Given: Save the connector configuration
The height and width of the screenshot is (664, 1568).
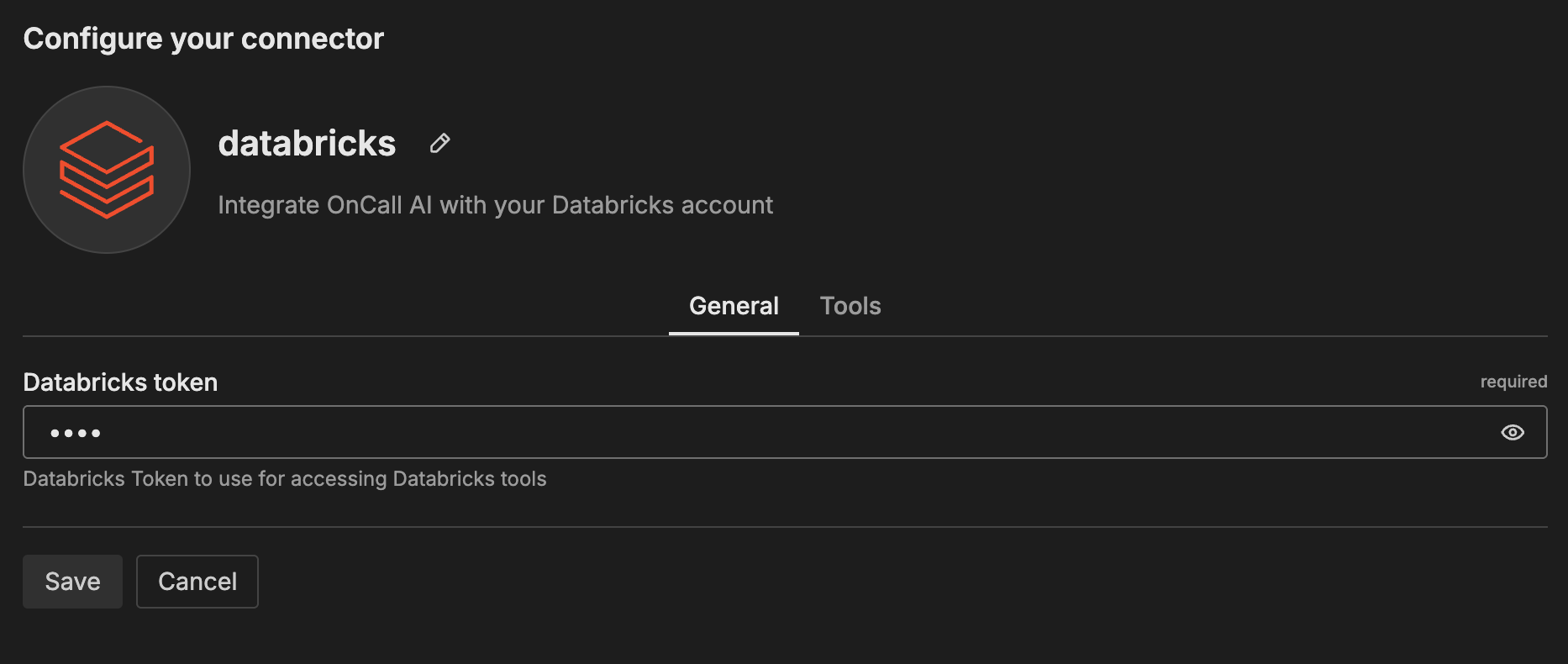Looking at the screenshot, I should (72, 582).
